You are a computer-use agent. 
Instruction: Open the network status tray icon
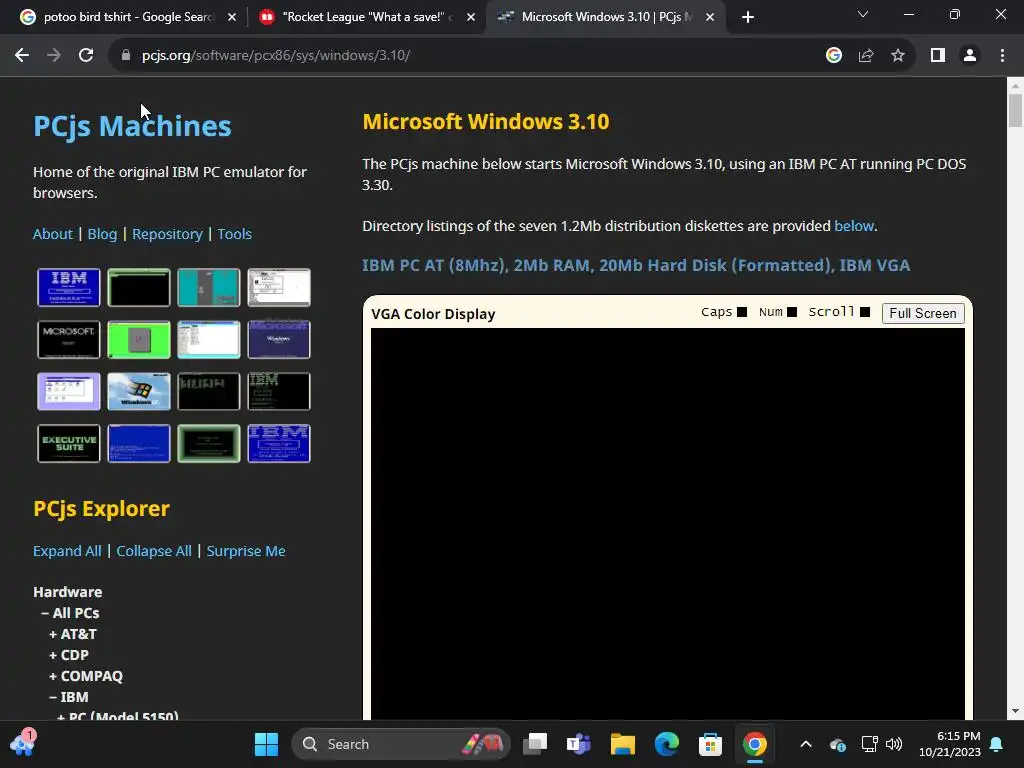869,744
